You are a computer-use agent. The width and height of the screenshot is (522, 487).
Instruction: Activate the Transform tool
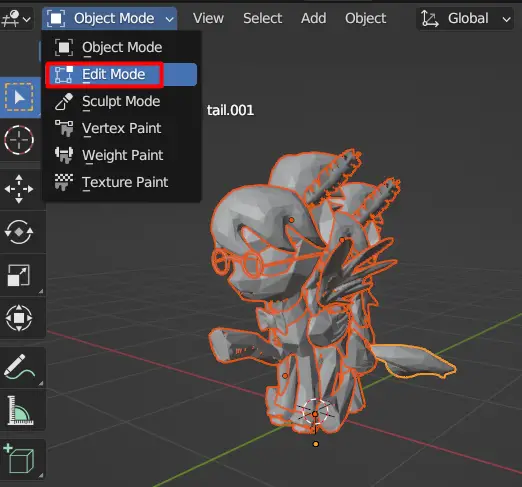[x=19, y=318]
